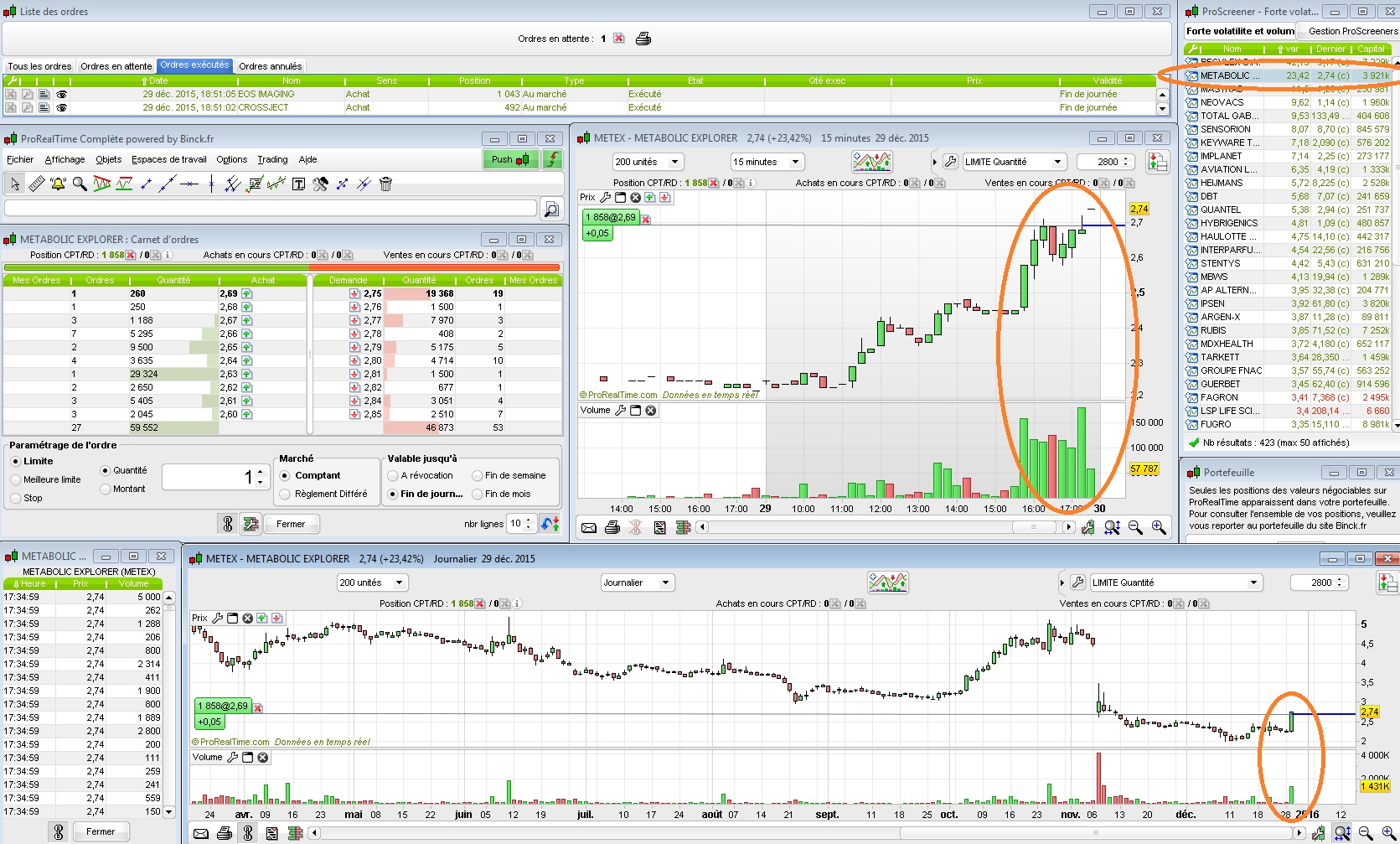The image size is (1400, 844).
Task: Click the envelope icon under 15-minute chart
Action: coord(589,527)
